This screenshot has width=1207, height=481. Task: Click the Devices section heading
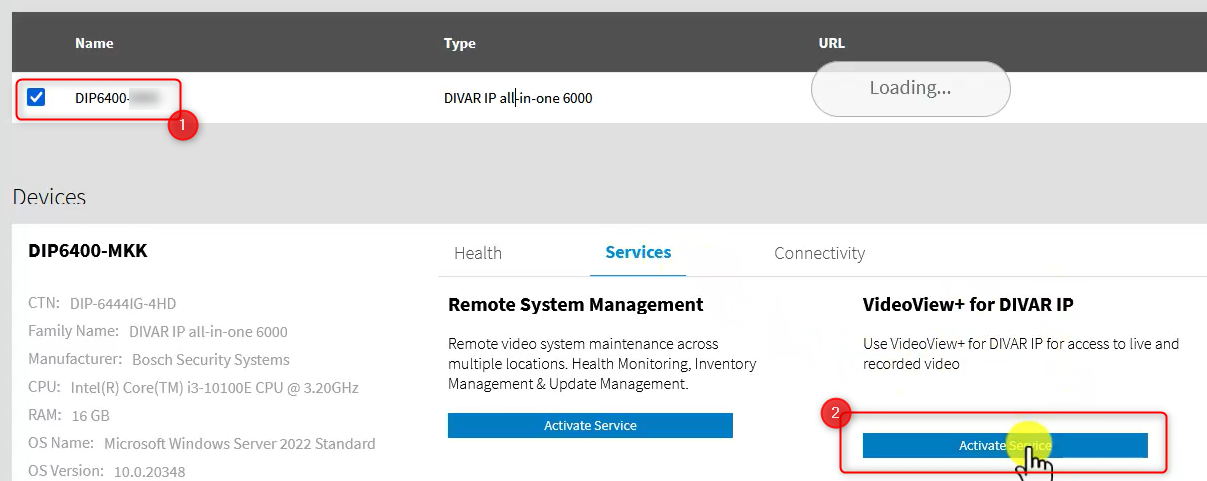click(49, 197)
